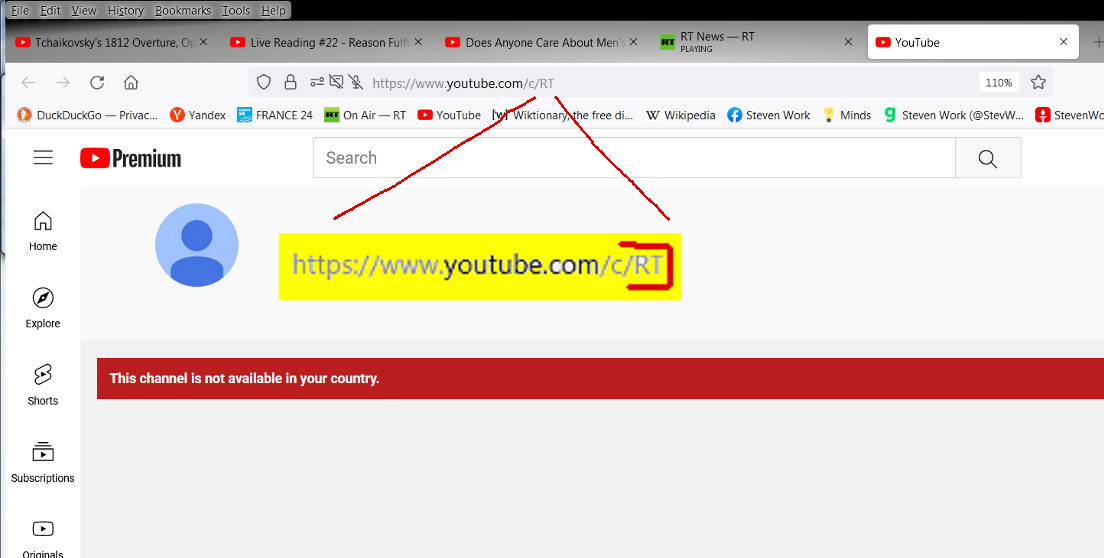Open the browser home page
The height and width of the screenshot is (558, 1104).
pyautogui.click(x=131, y=83)
